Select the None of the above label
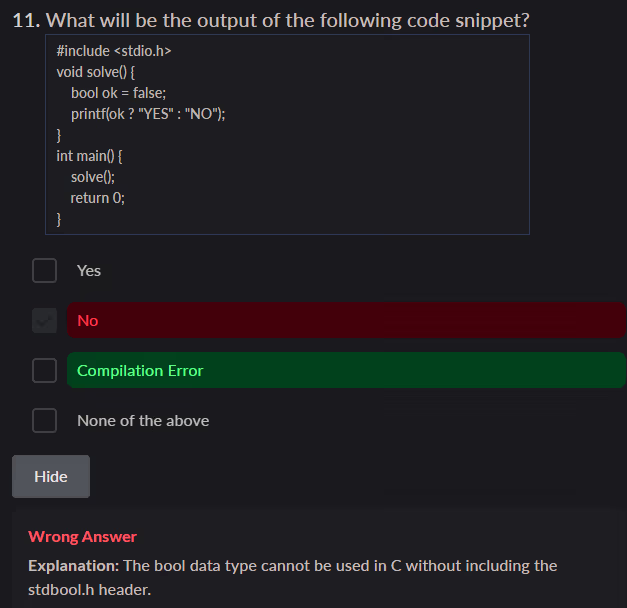 pos(143,421)
